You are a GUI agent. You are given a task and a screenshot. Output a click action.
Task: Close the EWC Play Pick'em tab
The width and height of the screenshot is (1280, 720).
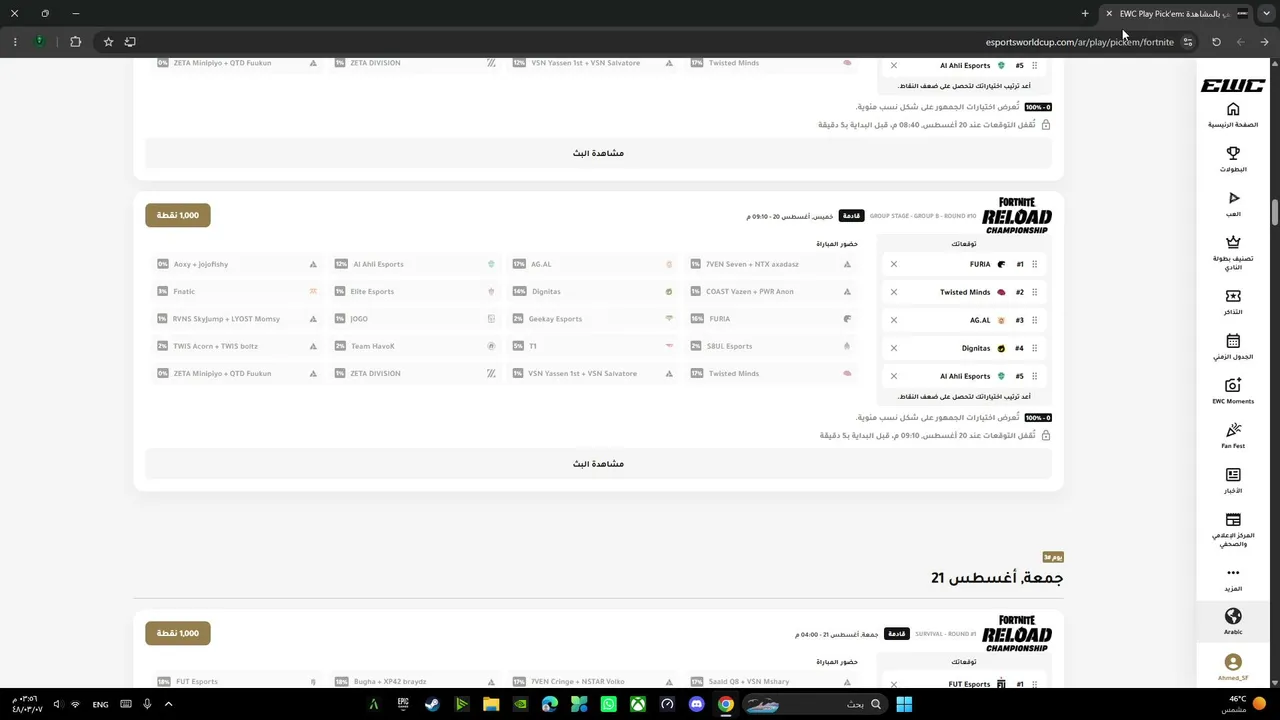tap(1109, 14)
